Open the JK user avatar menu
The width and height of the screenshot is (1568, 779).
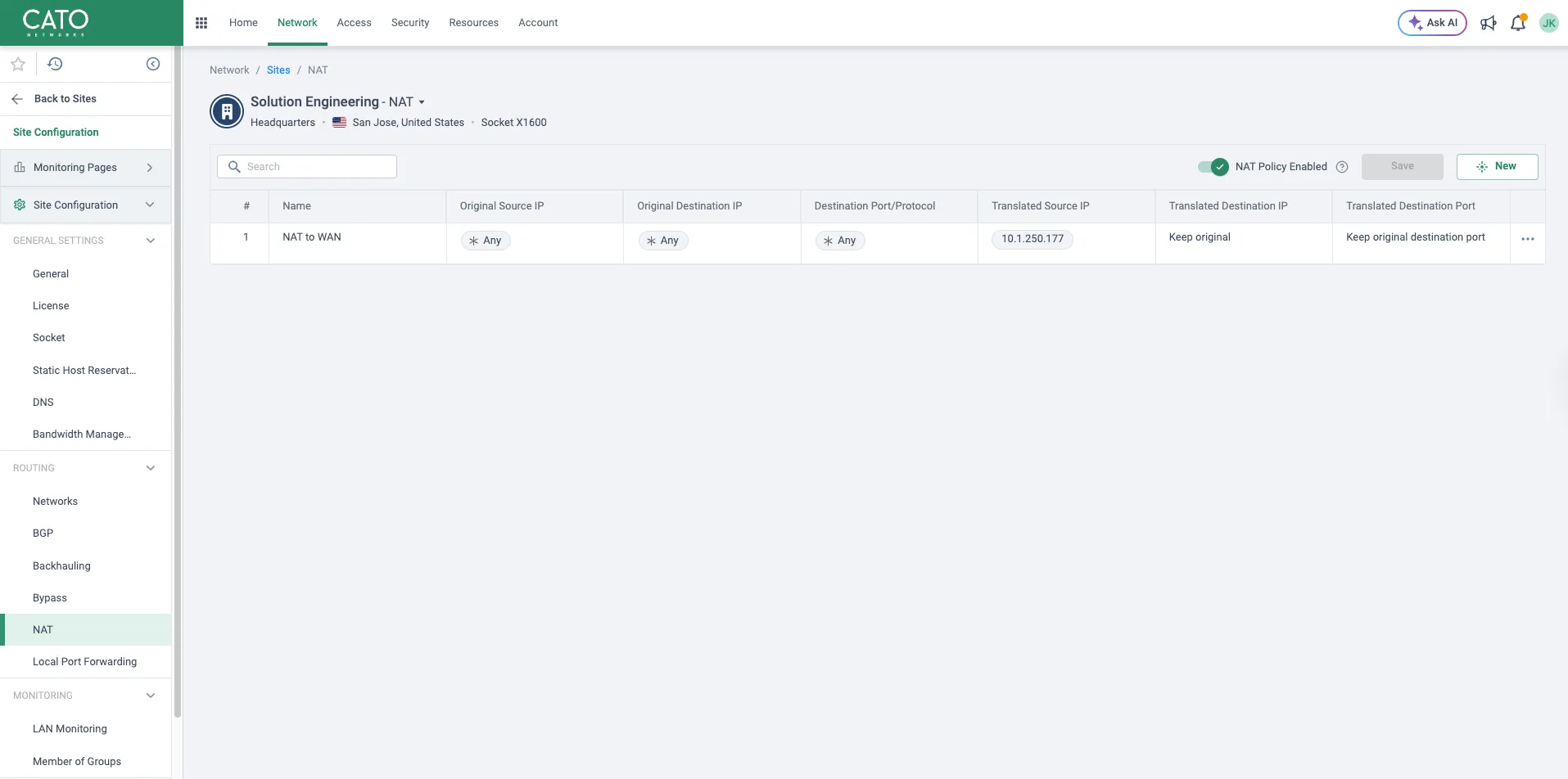point(1548,23)
